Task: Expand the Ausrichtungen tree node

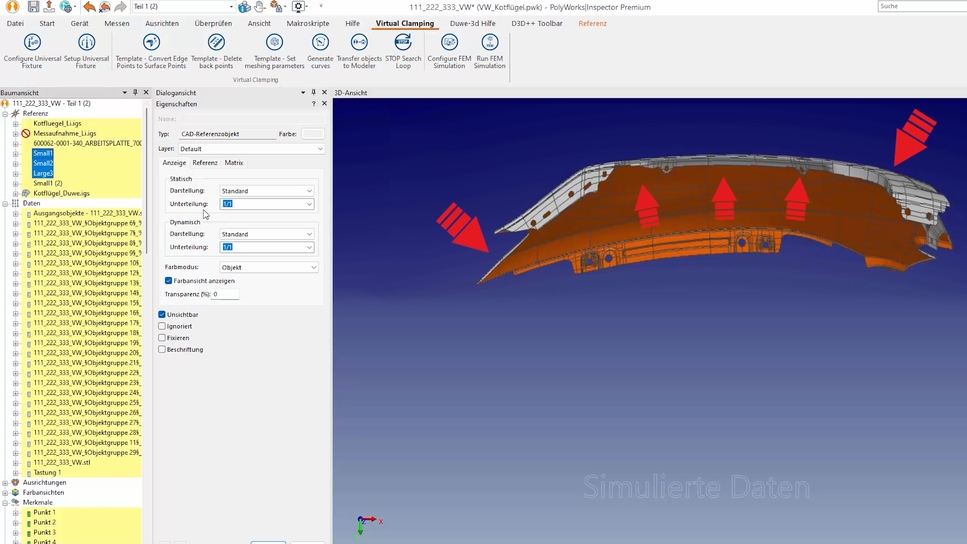Action: tap(5, 483)
